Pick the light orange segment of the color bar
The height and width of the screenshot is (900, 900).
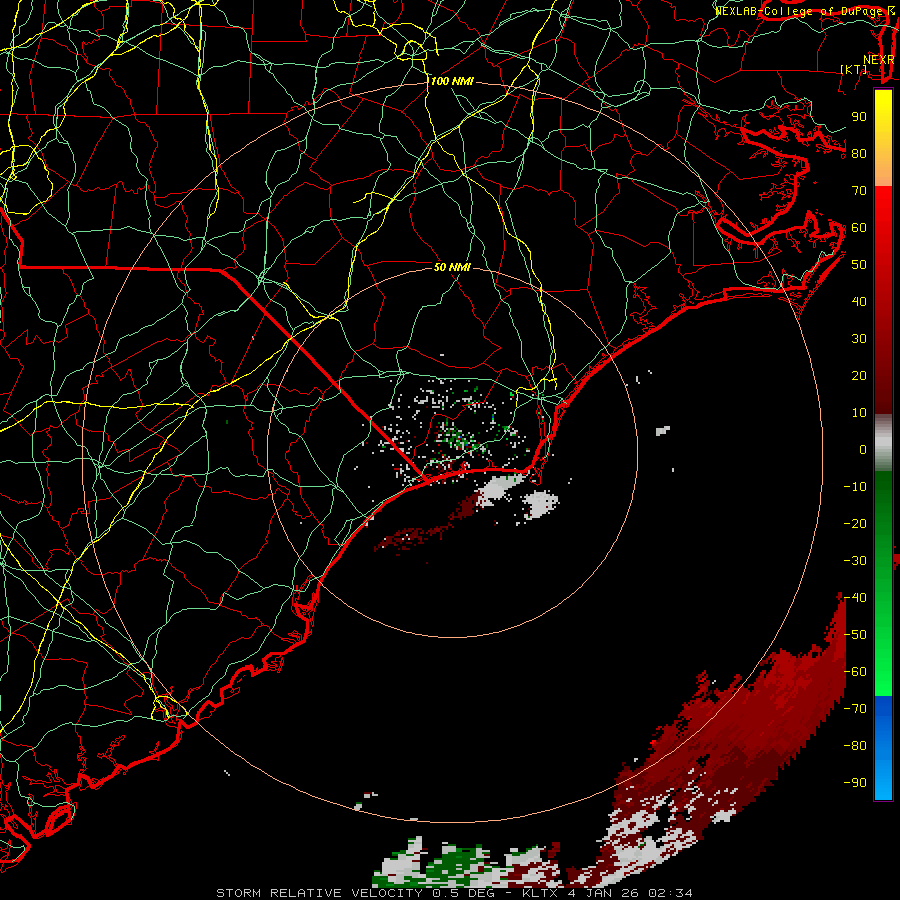click(x=883, y=172)
